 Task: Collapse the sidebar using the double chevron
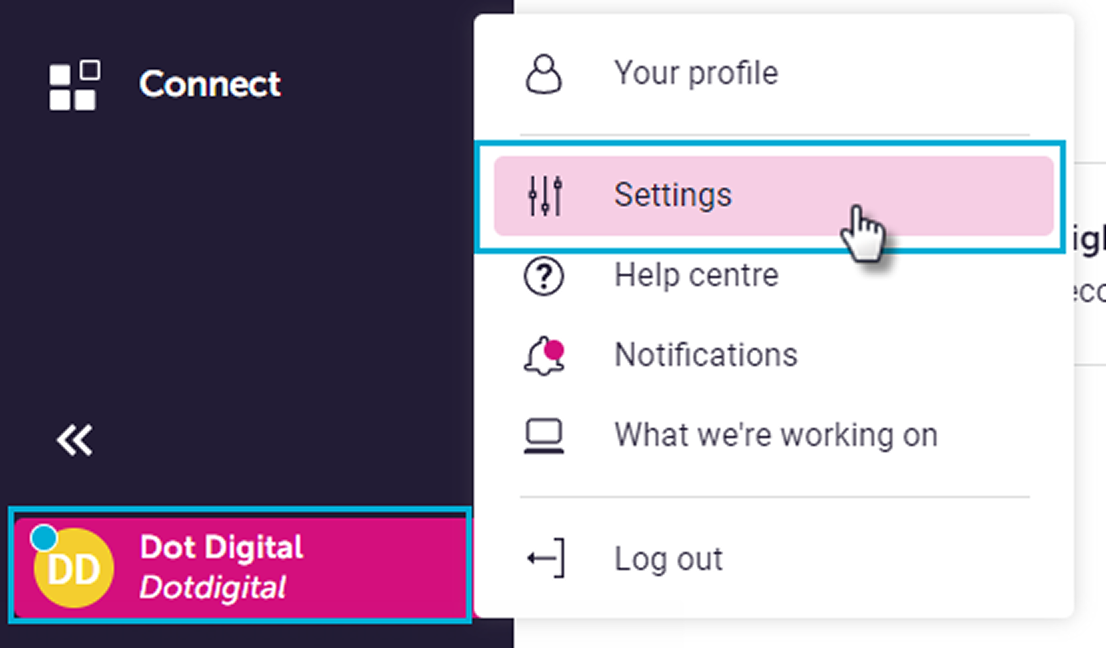pos(74,438)
